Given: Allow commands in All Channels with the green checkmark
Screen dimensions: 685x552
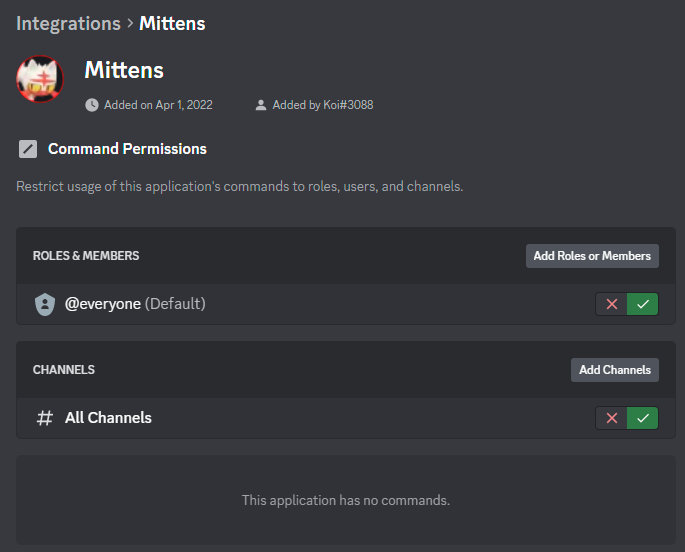Looking at the screenshot, I should pos(643,418).
